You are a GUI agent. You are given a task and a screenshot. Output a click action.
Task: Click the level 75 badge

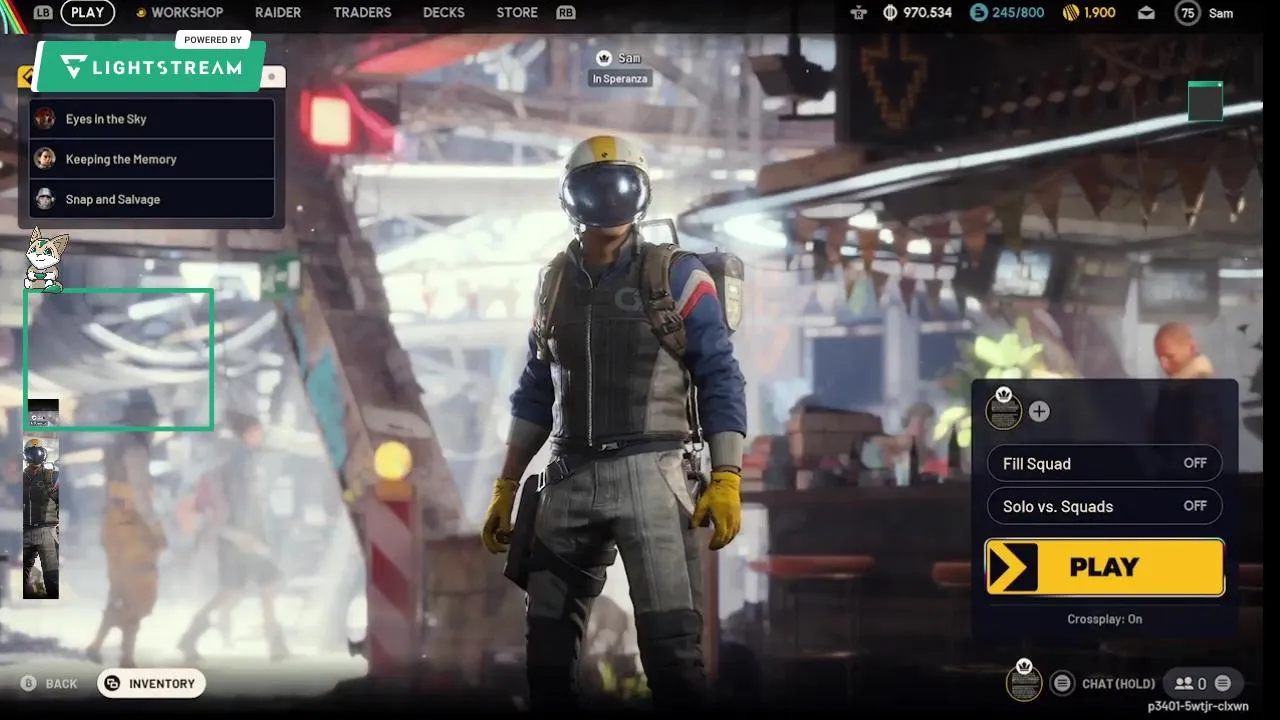click(x=1187, y=13)
